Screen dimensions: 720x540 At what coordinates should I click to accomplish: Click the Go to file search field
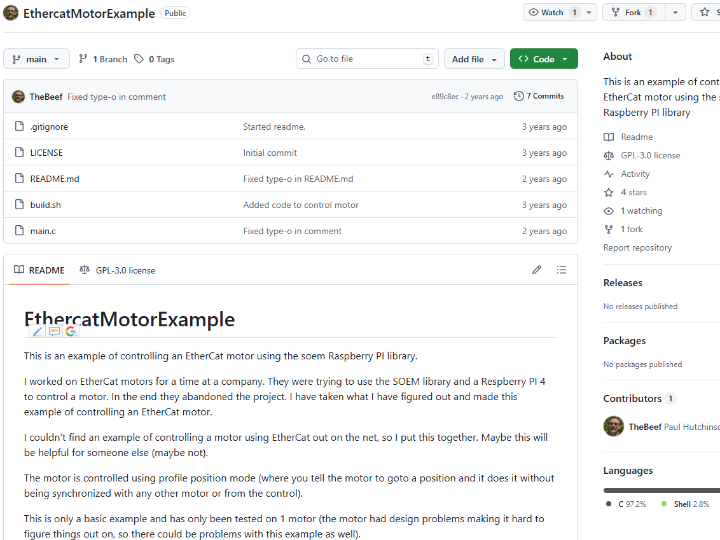pyautogui.click(x=368, y=59)
